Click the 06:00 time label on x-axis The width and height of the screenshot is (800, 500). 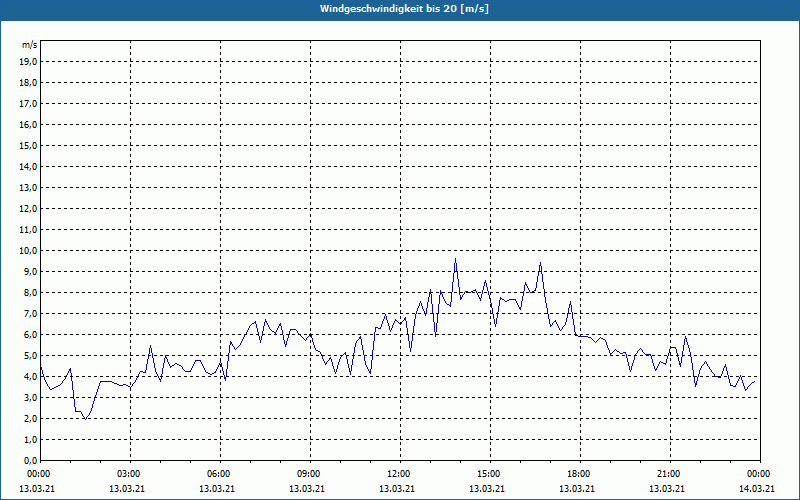tap(217, 474)
